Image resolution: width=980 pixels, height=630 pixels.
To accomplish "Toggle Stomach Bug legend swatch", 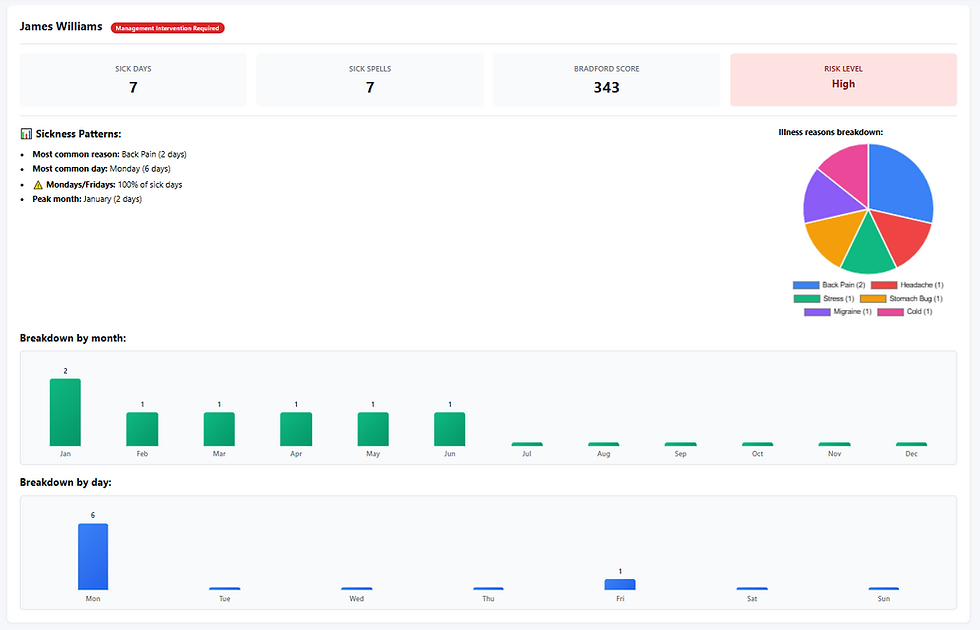I will [873, 299].
